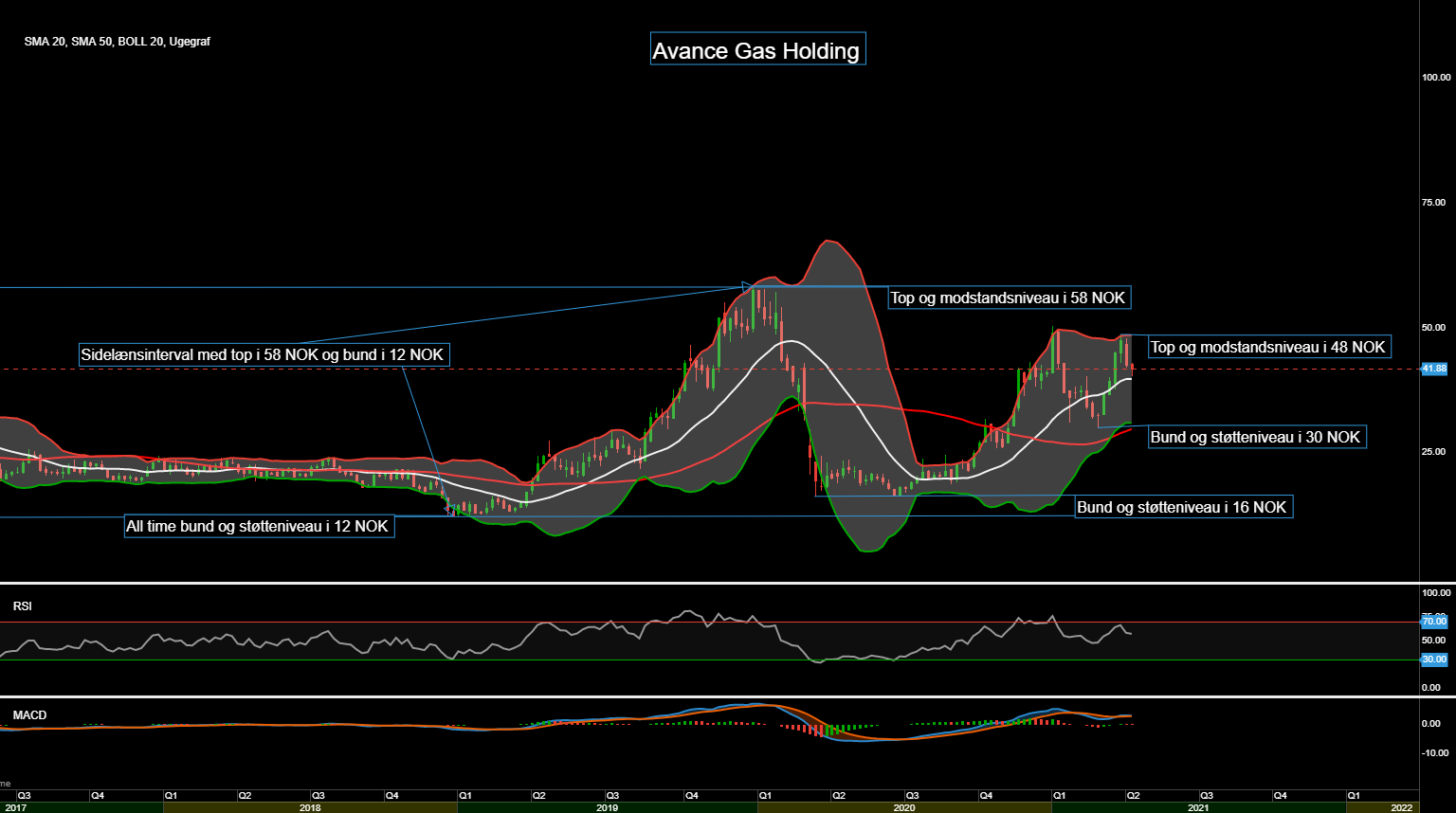Click the RSI 30.00 oversold level tag

1434,659
